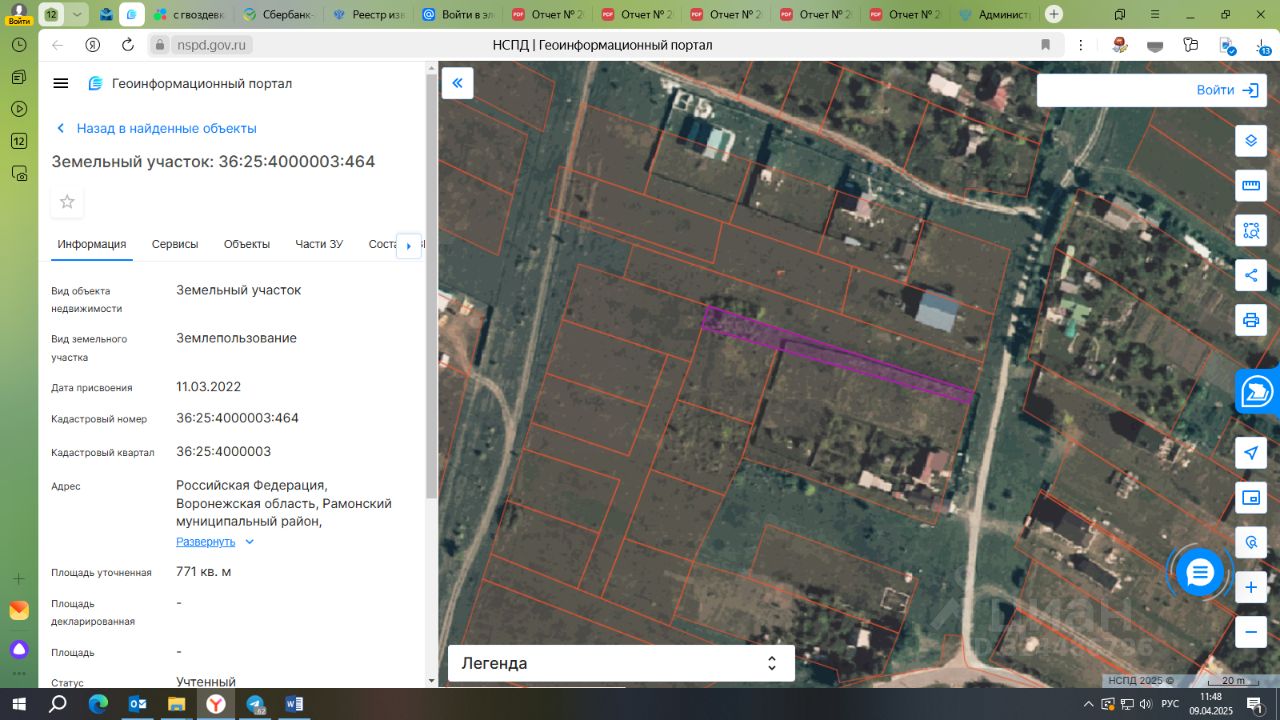This screenshot has width=1280, height=720.
Task: Open a new browser tab
Action: point(1054,14)
